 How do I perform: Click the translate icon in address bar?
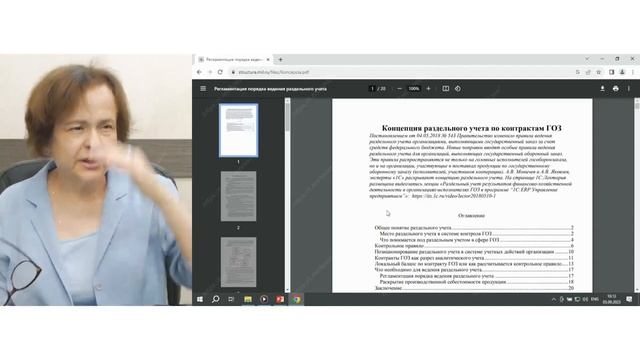(x=578, y=72)
